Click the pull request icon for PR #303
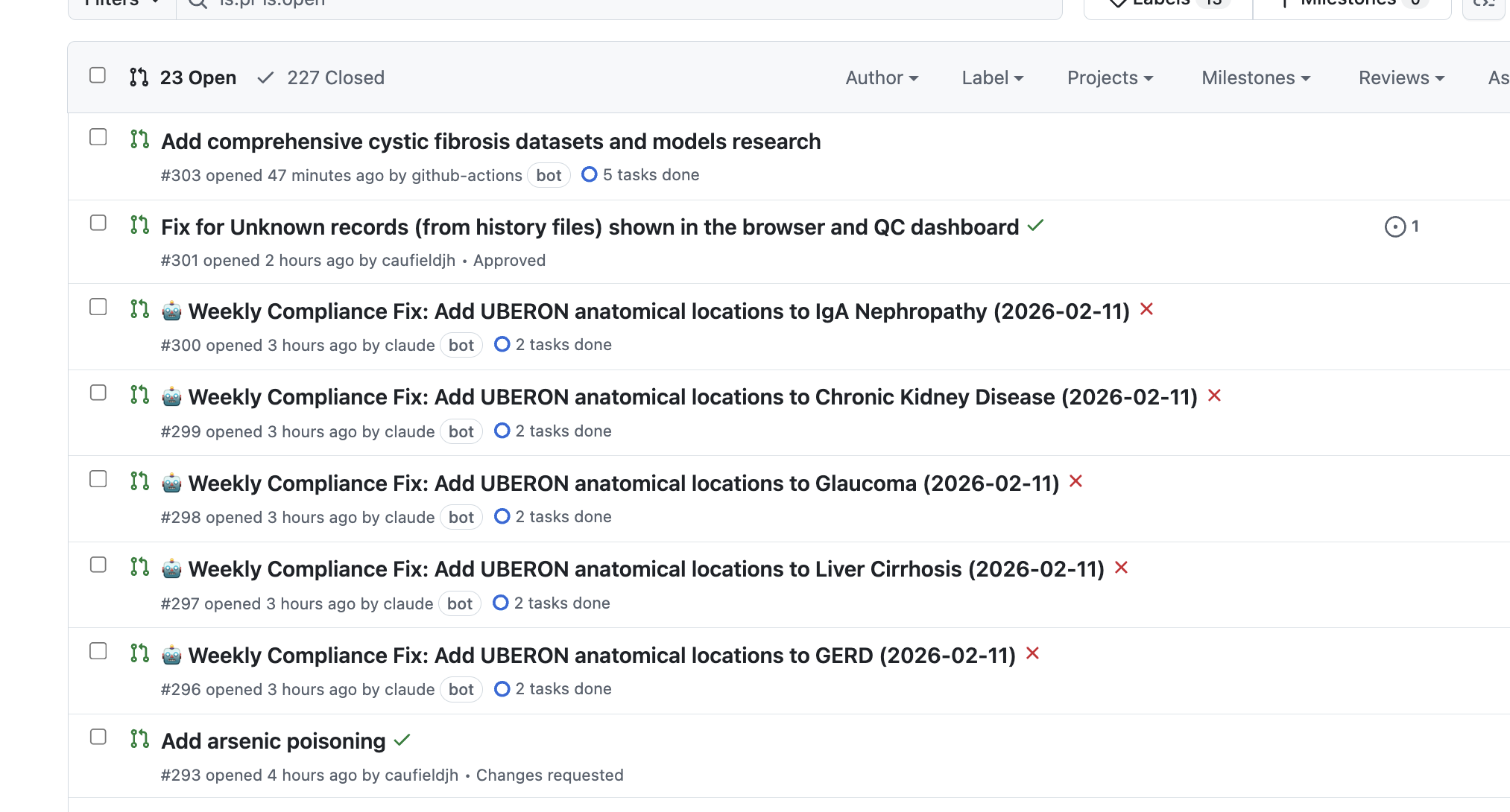The image size is (1510, 812). tap(139, 139)
